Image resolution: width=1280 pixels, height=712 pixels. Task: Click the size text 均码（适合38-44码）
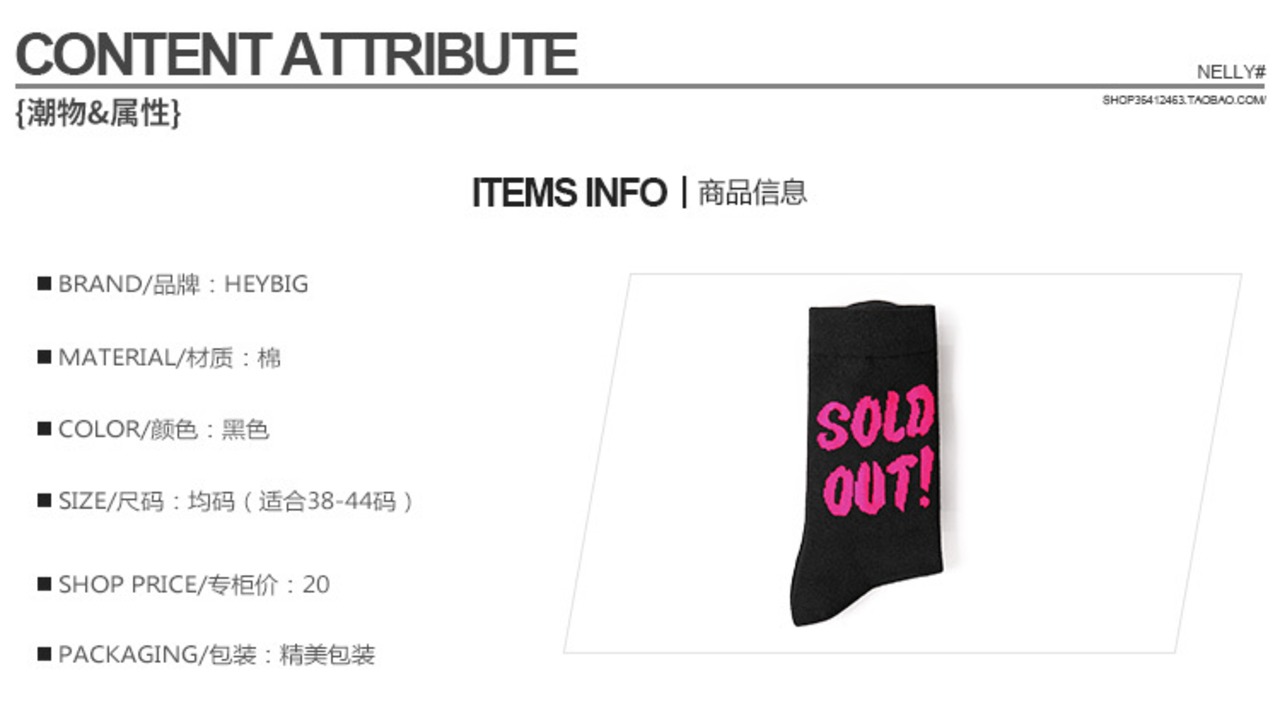(x=300, y=501)
